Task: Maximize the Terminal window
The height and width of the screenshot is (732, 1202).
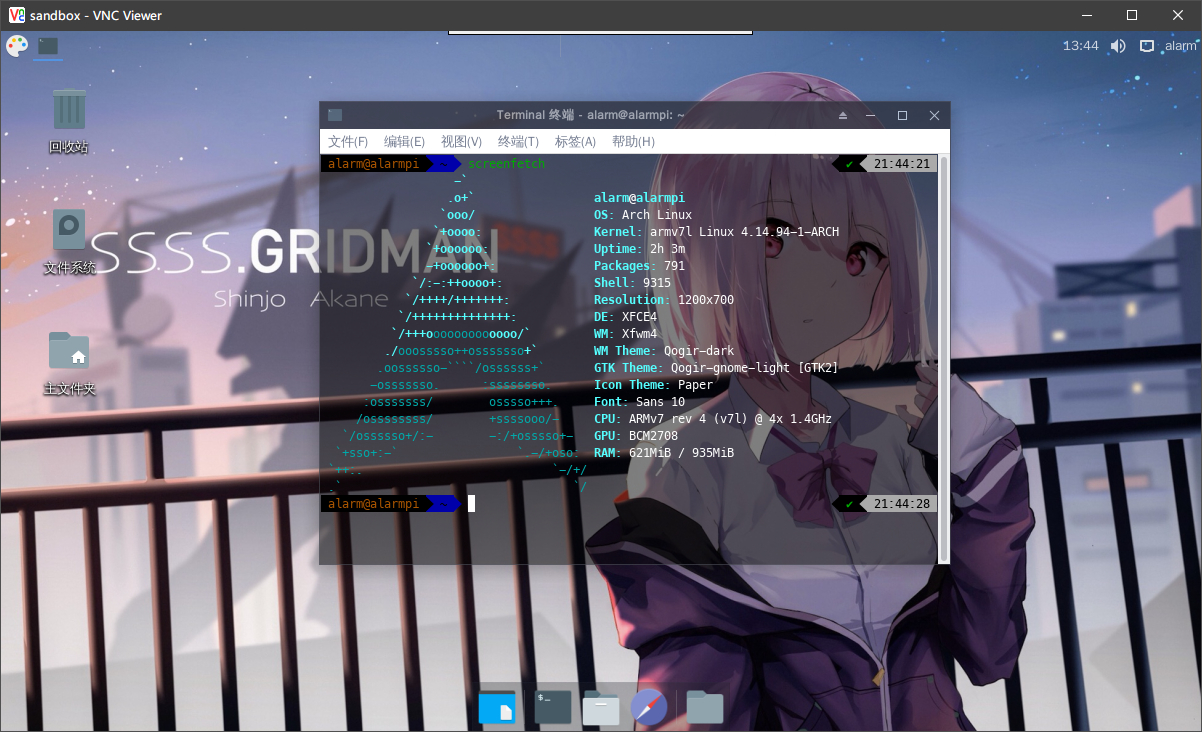Action: pyautogui.click(x=902, y=115)
